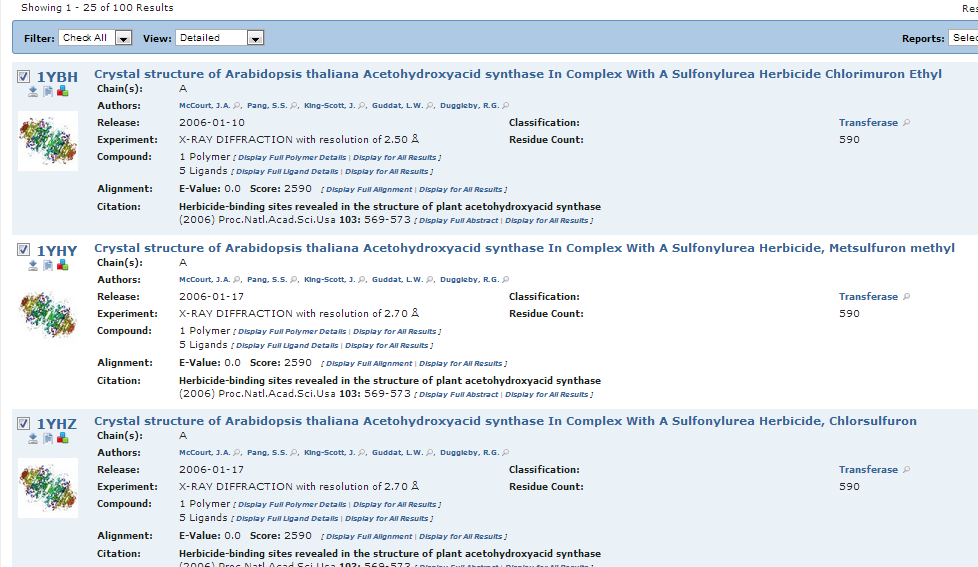This screenshot has width=978, height=567.
Task: Click magnifier next to Guddat, L.W. in 1YHY
Action: click(430, 280)
